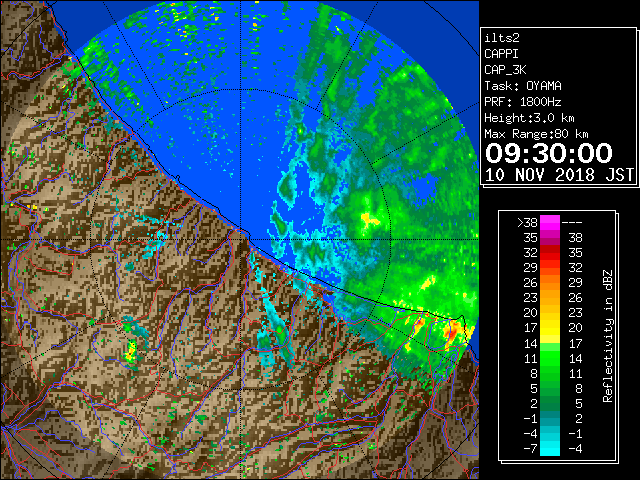Click the magenta >38 legend swatch
This screenshot has width=640, height=480.
pyautogui.click(x=550, y=223)
